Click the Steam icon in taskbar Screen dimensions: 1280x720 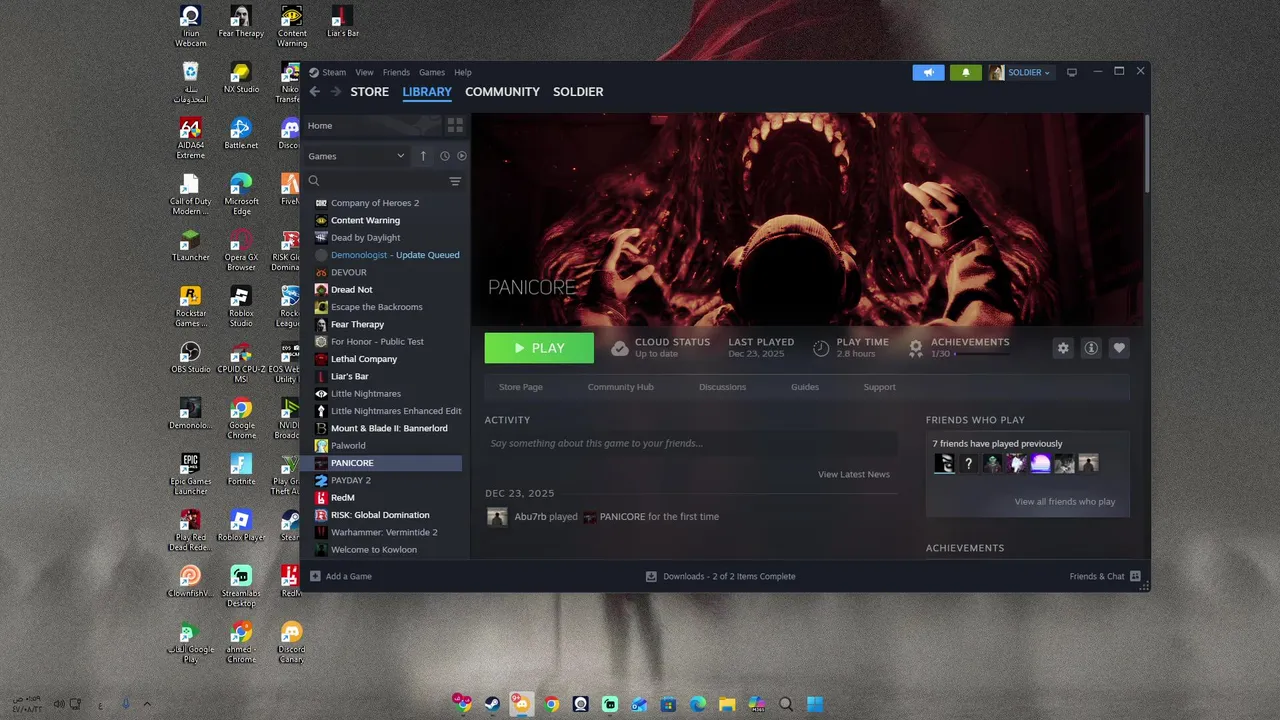(492, 704)
